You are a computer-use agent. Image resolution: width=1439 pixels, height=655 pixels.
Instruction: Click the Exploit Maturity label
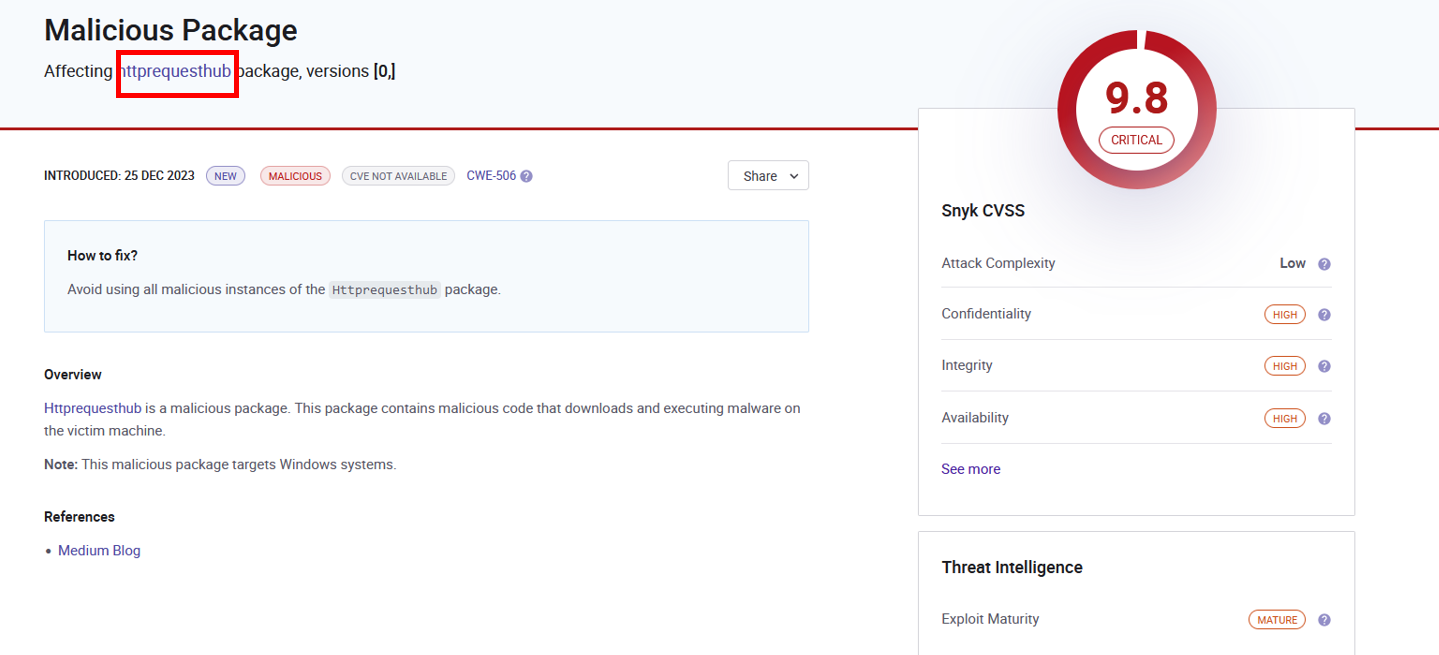pyautogui.click(x=990, y=619)
